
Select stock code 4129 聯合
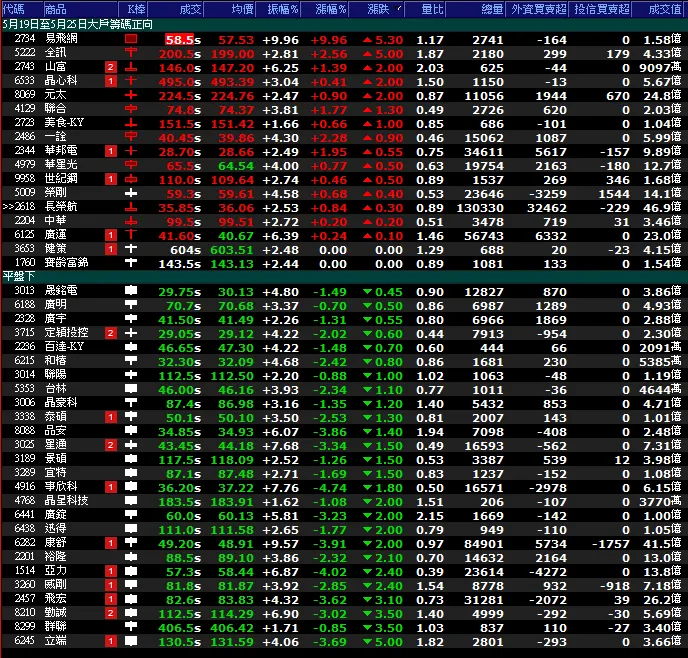coord(25,108)
